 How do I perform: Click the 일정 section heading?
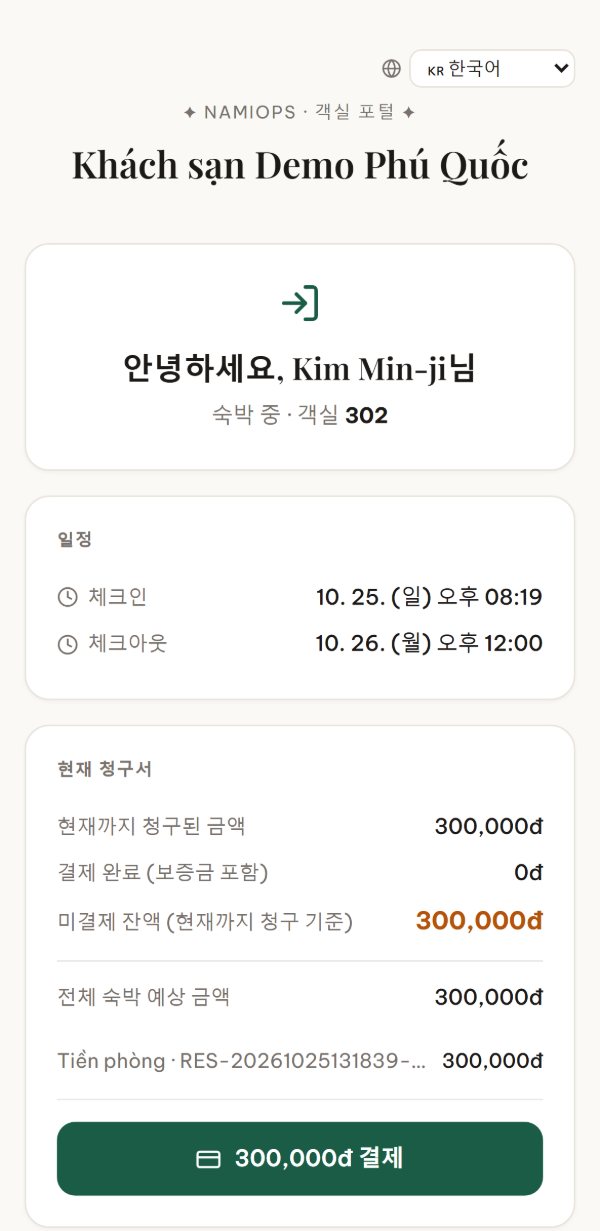pyautogui.click(x=75, y=539)
